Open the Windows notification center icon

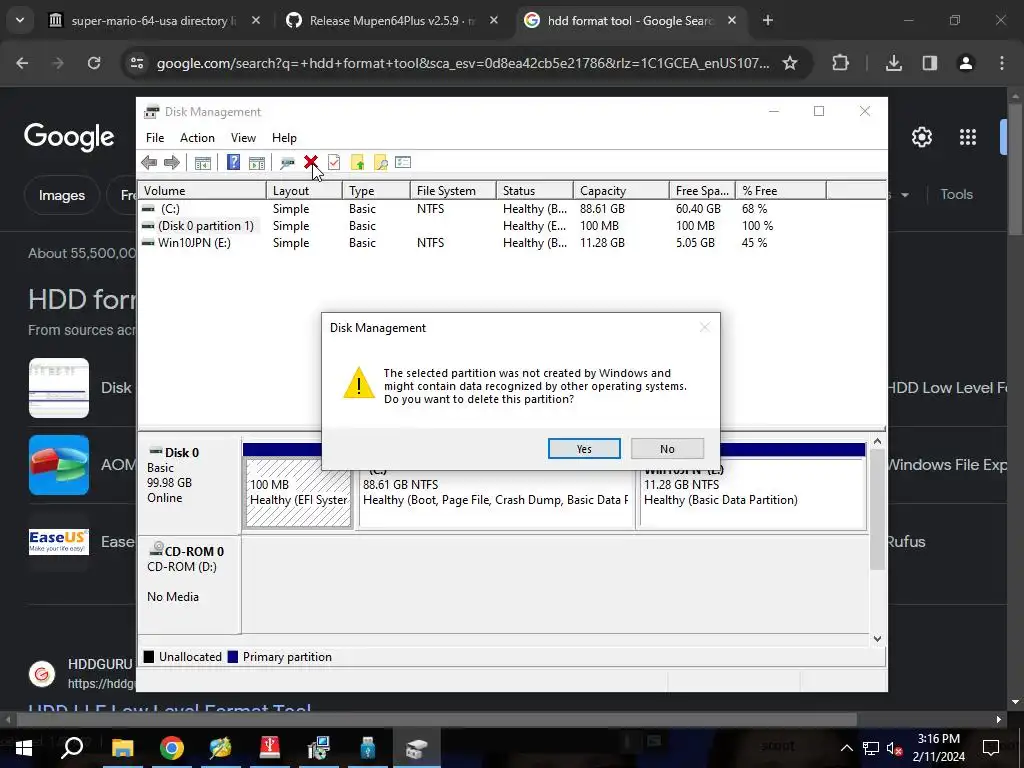pos(991,748)
